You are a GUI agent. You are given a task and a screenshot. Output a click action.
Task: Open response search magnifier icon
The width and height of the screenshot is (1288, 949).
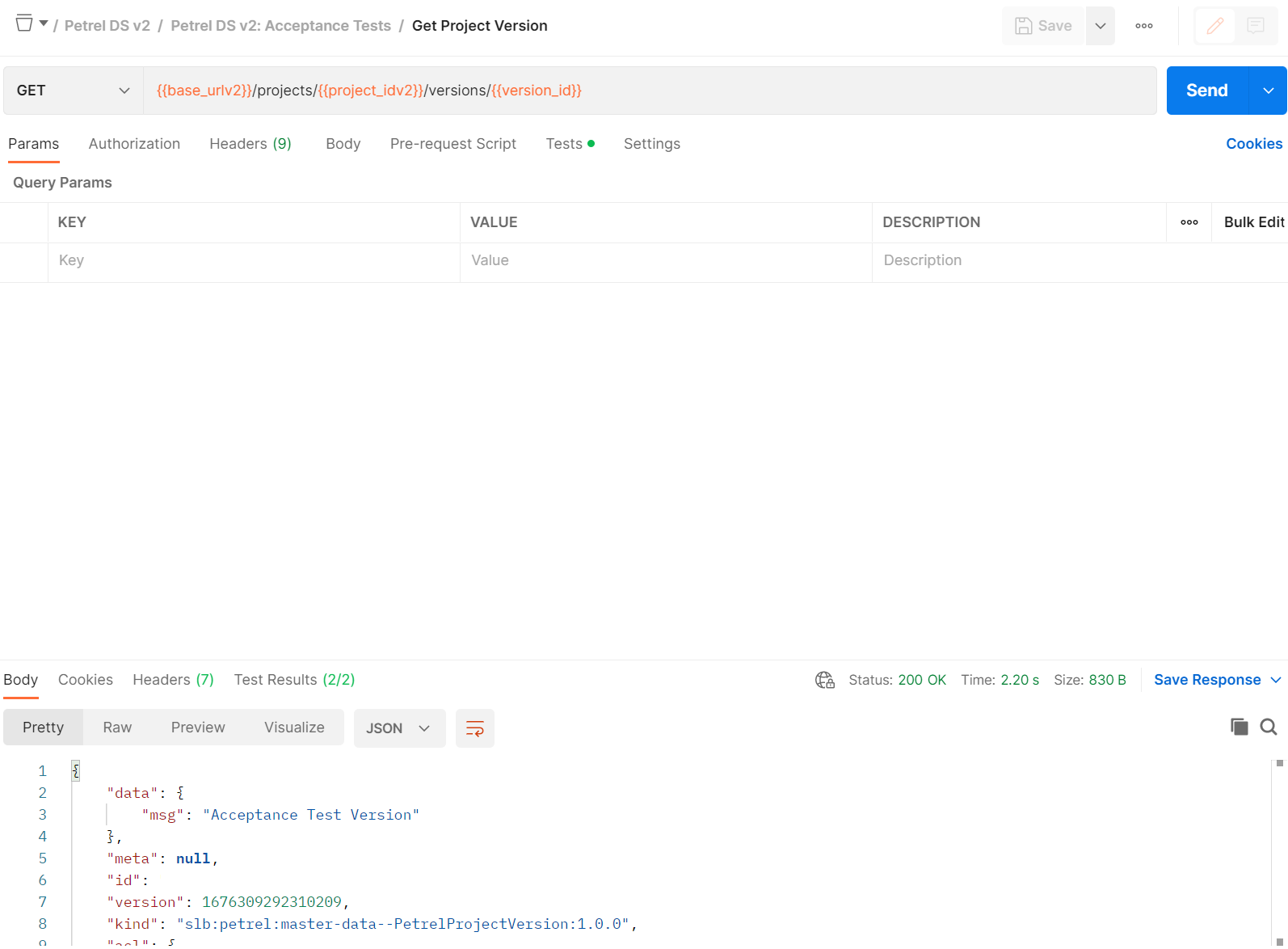(1269, 727)
